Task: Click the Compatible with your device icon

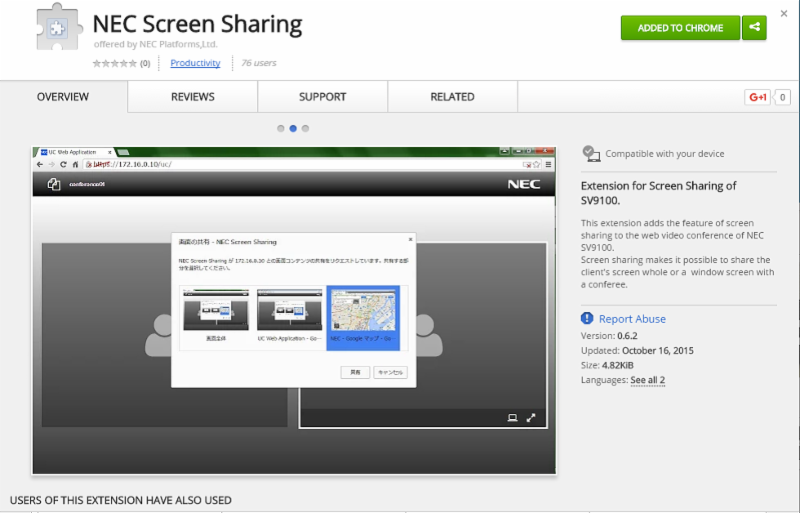Action: [x=591, y=153]
